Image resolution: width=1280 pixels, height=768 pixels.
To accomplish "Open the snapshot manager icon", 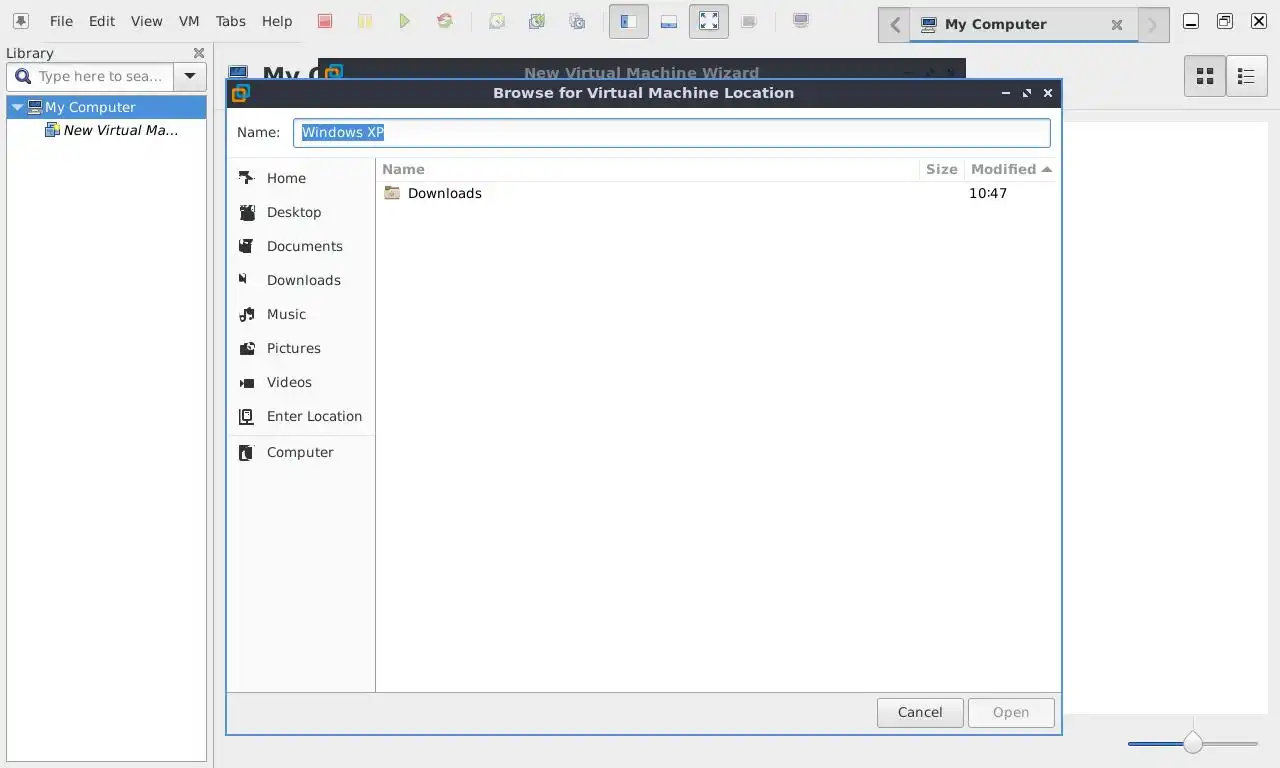I will pyautogui.click(x=577, y=21).
